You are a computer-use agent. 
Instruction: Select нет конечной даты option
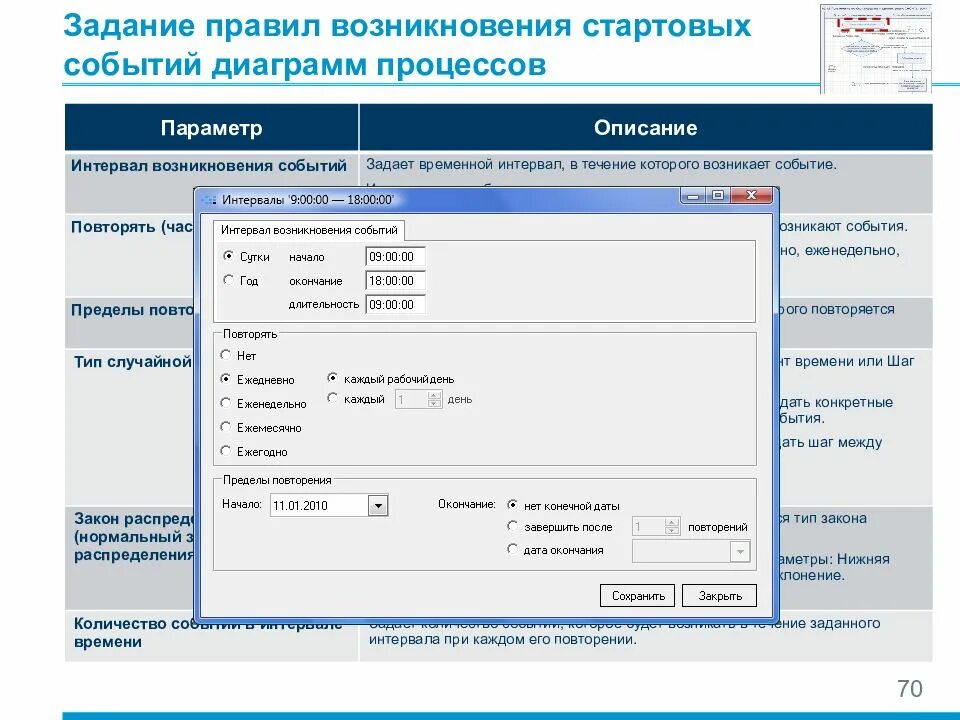click(x=512, y=504)
